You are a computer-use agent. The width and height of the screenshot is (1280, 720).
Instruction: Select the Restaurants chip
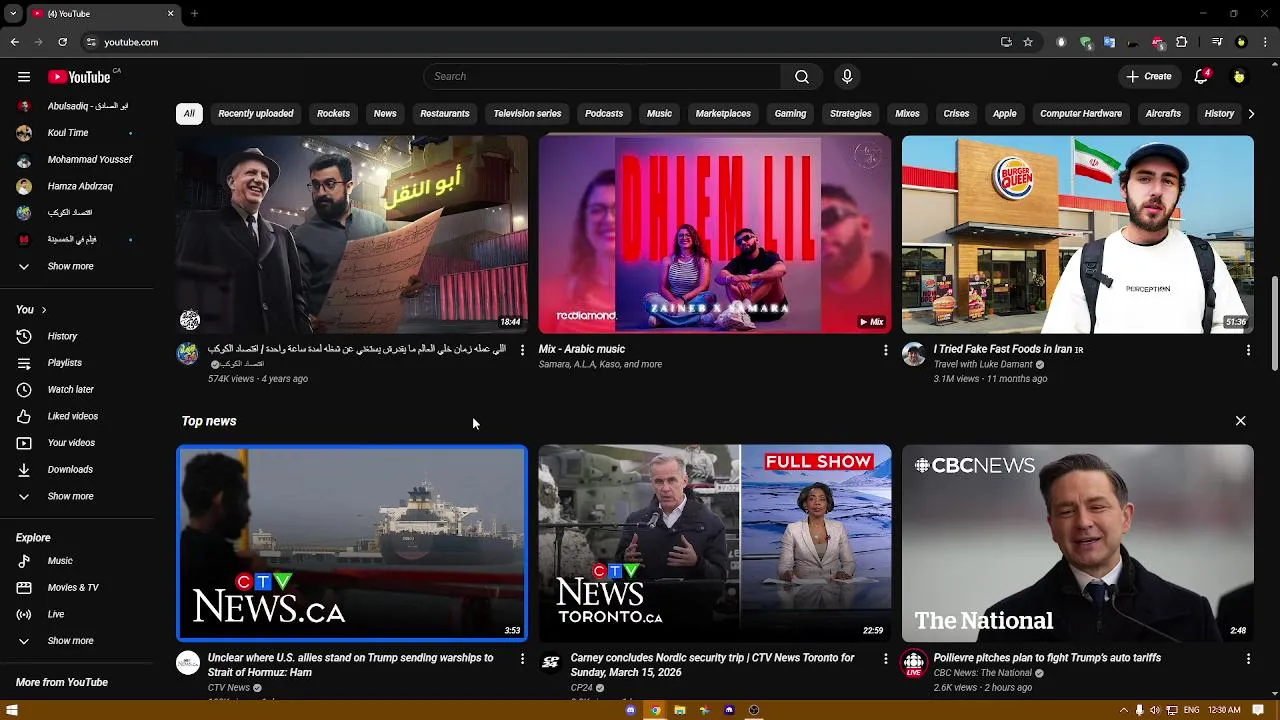click(445, 113)
